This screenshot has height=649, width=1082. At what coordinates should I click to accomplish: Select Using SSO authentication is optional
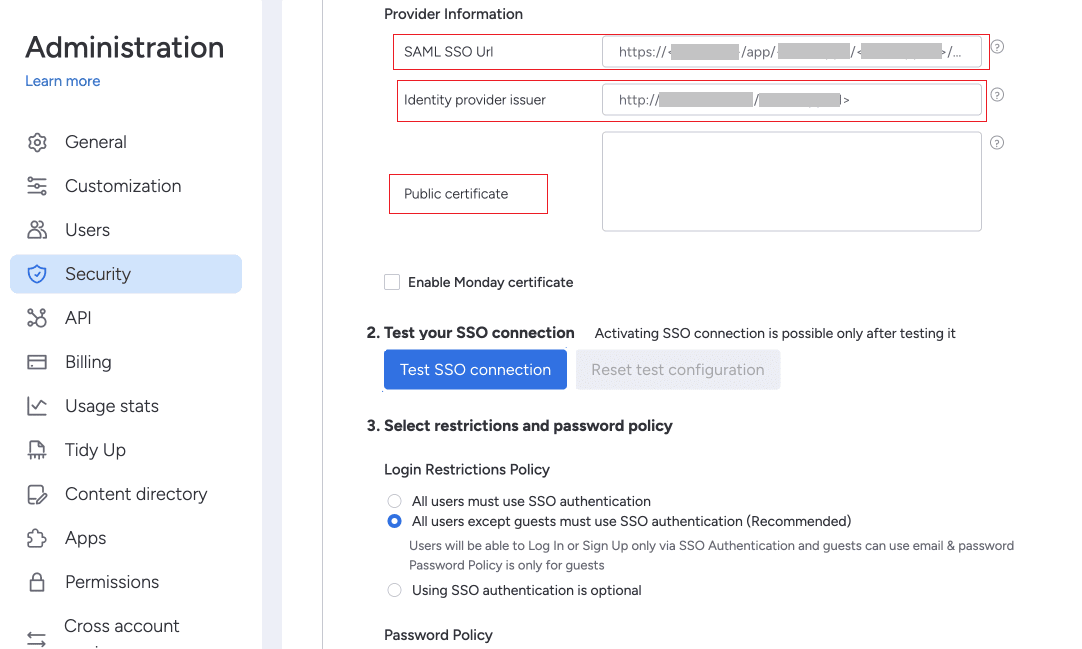[x=394, y=590]
